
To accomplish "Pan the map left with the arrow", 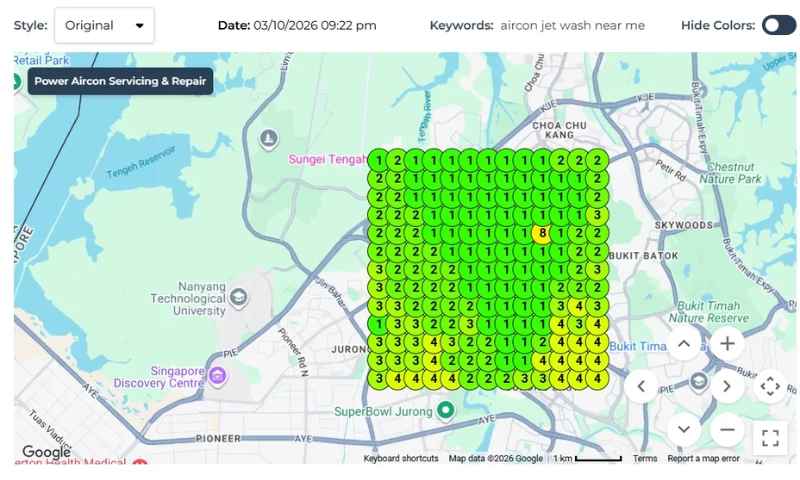I will click(641, 387).
